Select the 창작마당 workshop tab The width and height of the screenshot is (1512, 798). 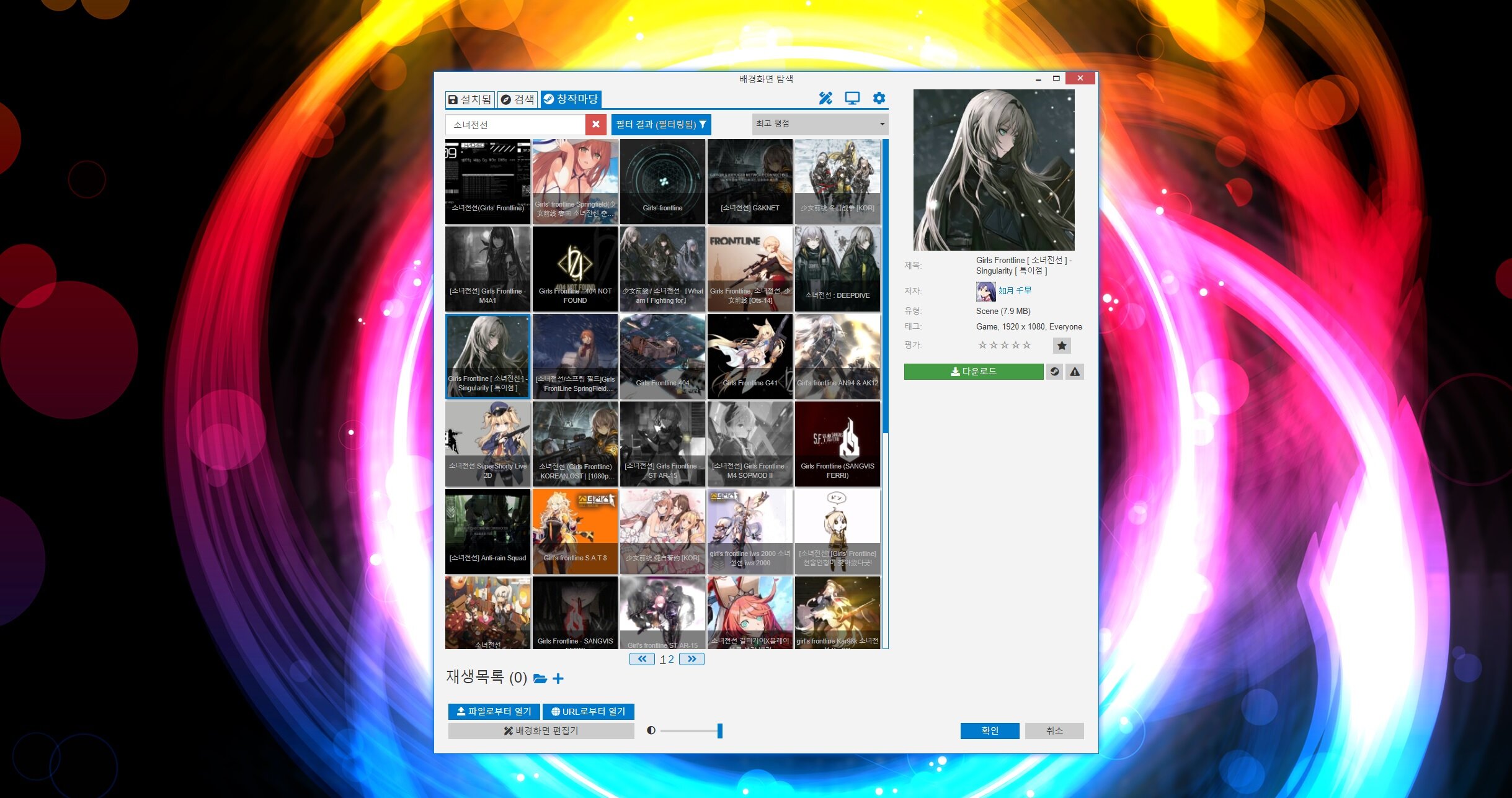(x=571, y=99)
